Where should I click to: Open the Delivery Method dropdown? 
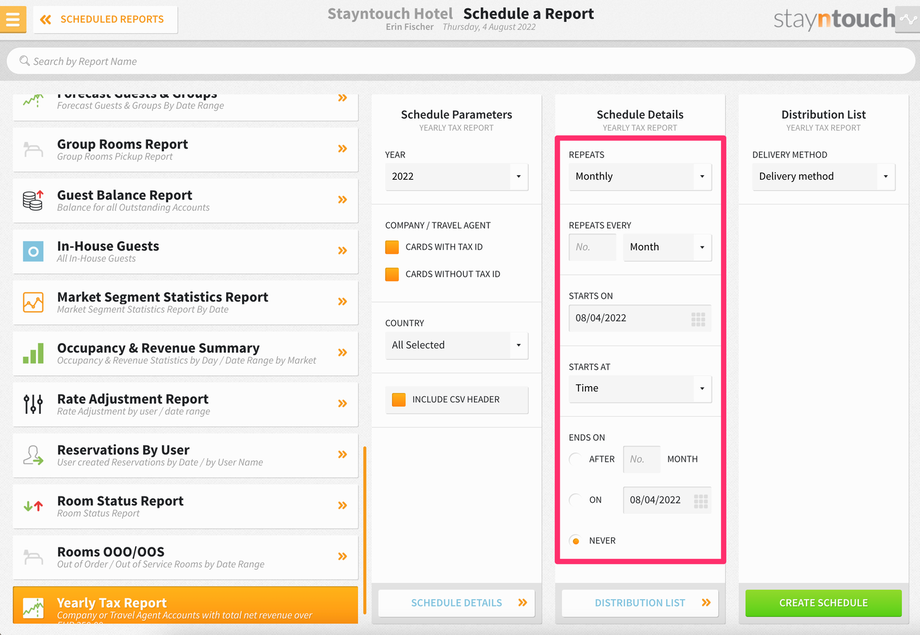pos(823,177)
